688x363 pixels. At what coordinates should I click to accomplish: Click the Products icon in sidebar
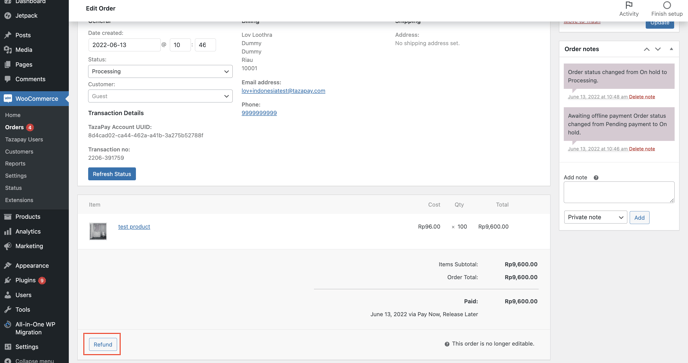pos(7,217)
